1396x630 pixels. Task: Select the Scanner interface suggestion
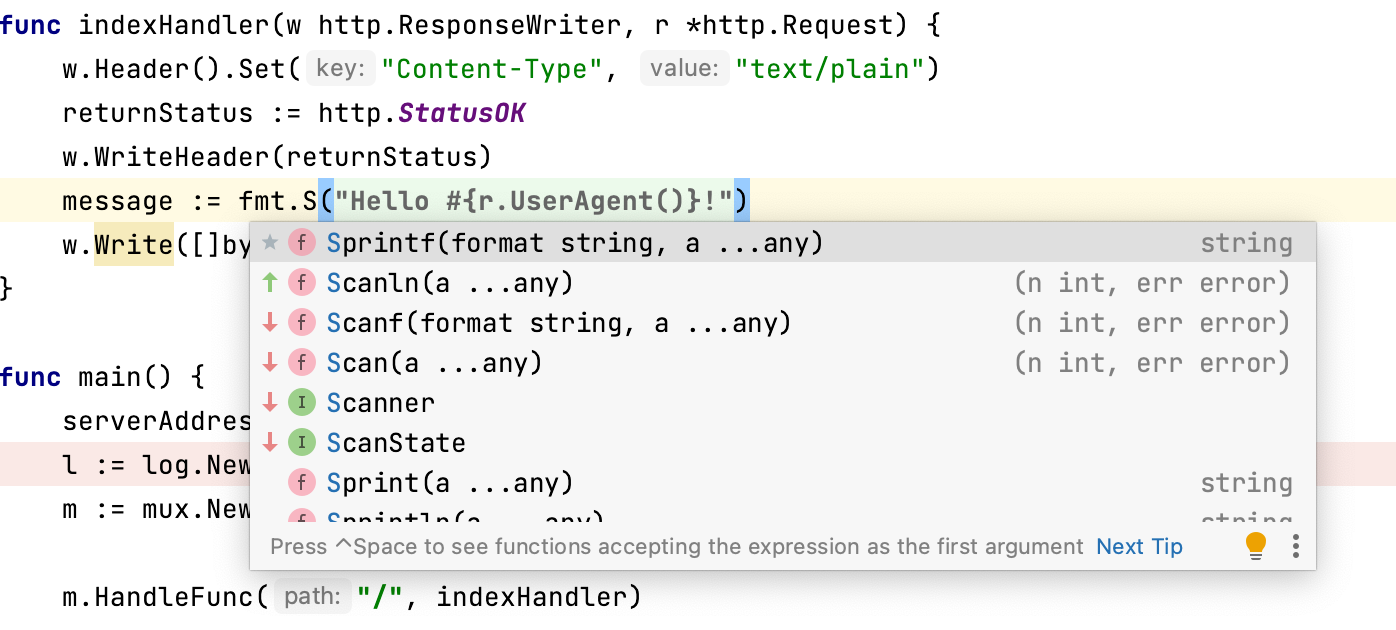pos(381,403)
